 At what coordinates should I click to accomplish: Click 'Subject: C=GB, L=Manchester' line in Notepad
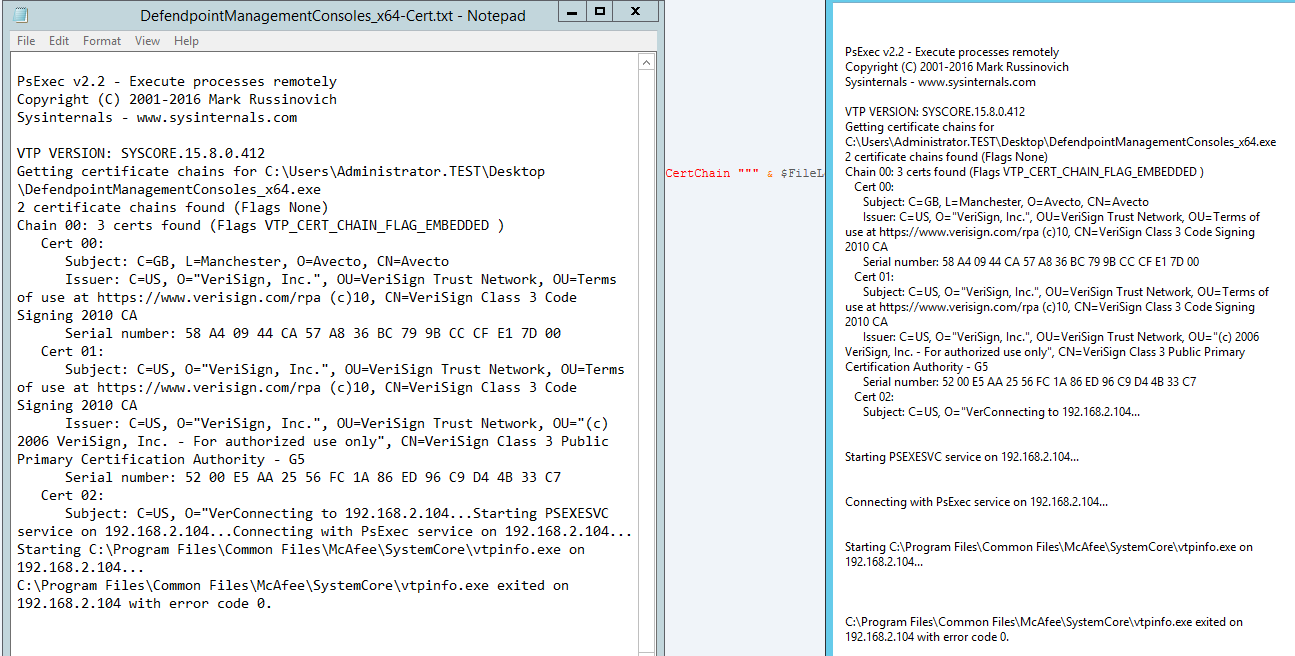[x=257, y=262]
